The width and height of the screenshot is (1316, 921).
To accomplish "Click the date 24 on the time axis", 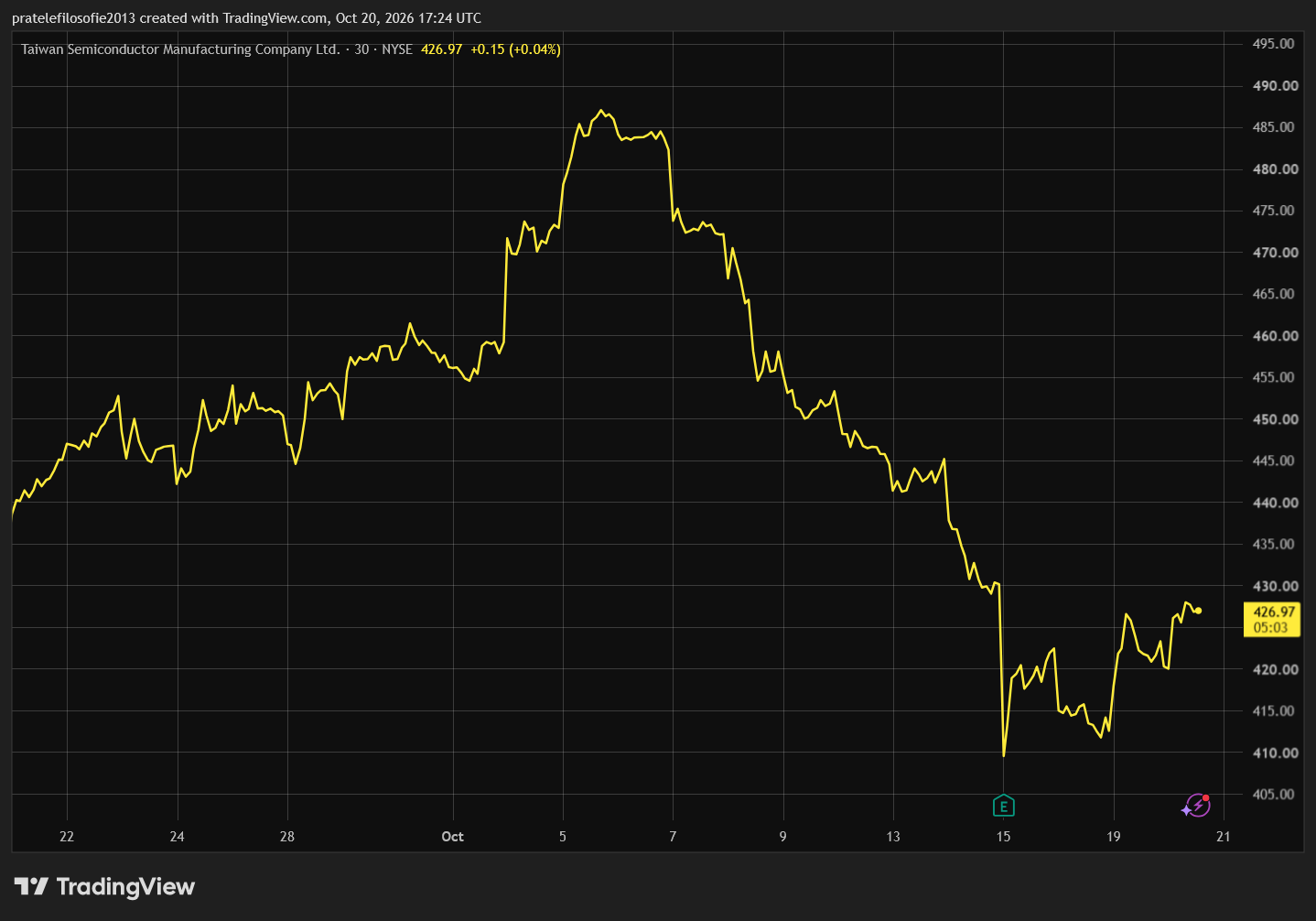I will click(177, 836).
